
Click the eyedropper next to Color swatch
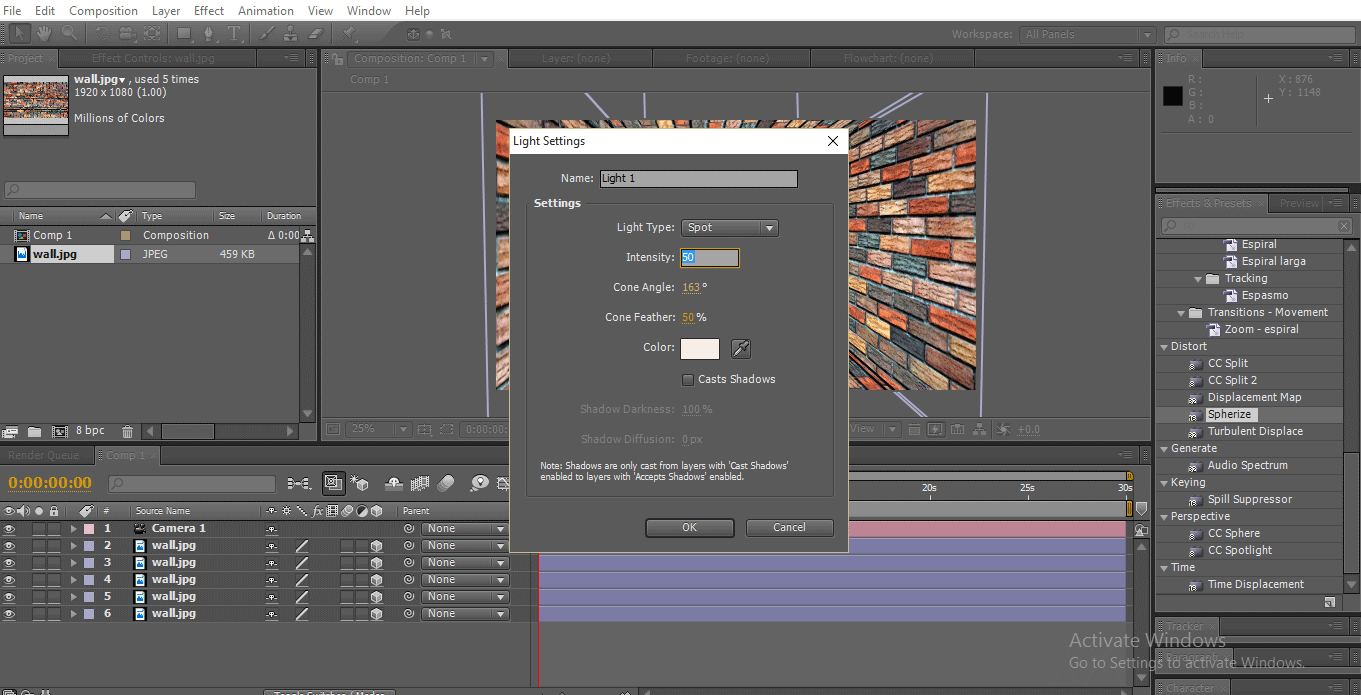pyautogui.click(x=740, y=348)
